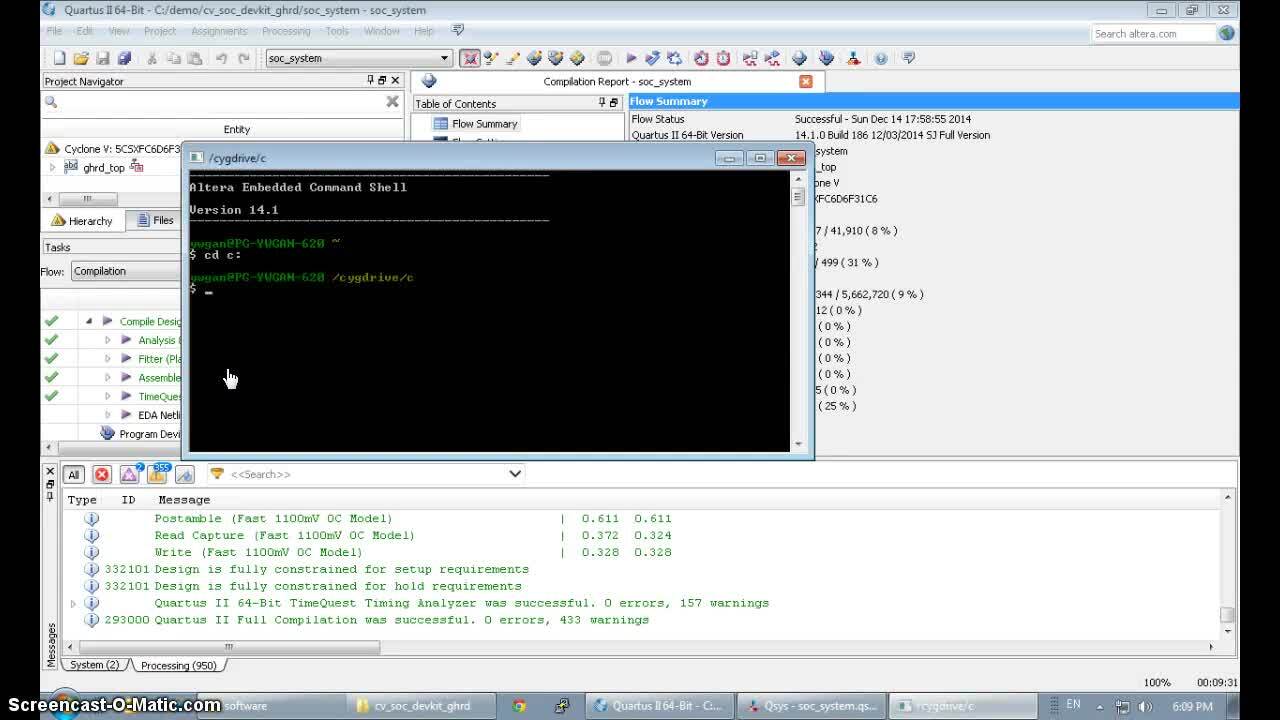Click the Stop Processing icon
This screenshot has height=720, width=1280.
[604, 58]
